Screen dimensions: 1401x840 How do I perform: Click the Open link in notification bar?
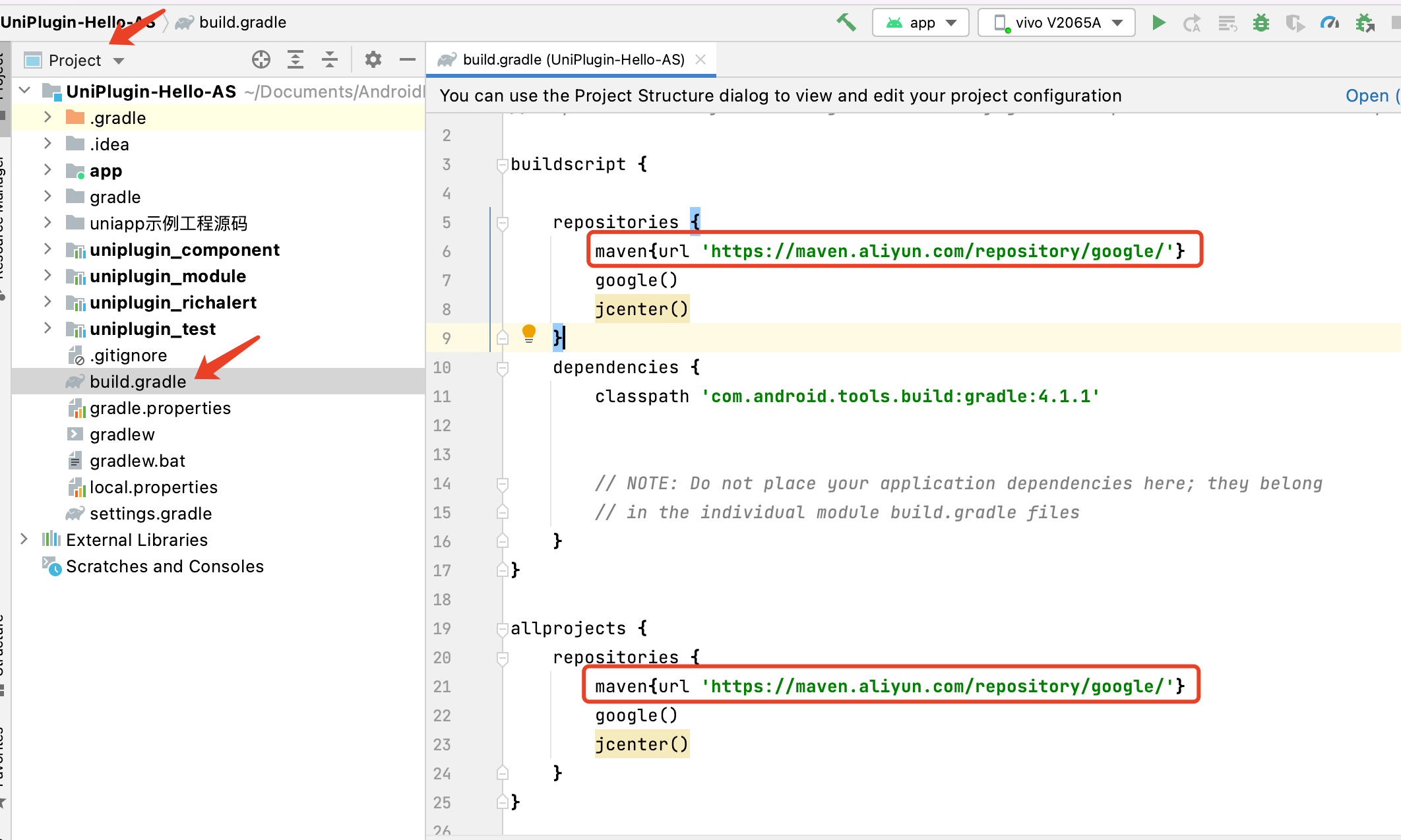[x=1367, y=96]
